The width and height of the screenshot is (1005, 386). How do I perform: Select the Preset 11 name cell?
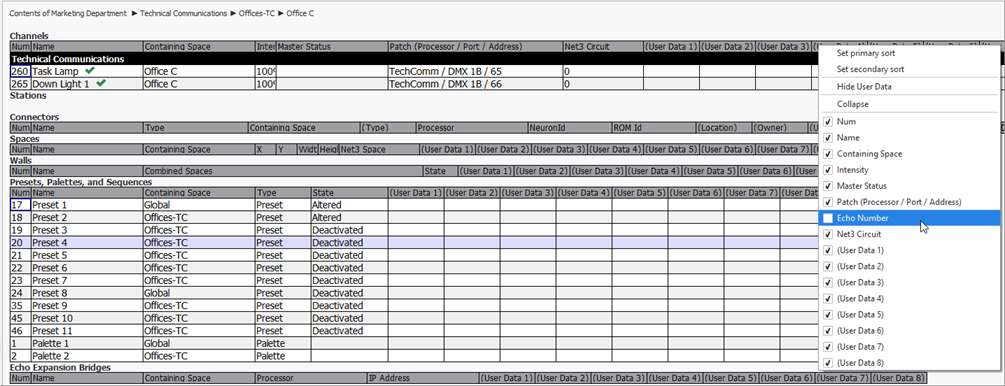pos(87,331)
